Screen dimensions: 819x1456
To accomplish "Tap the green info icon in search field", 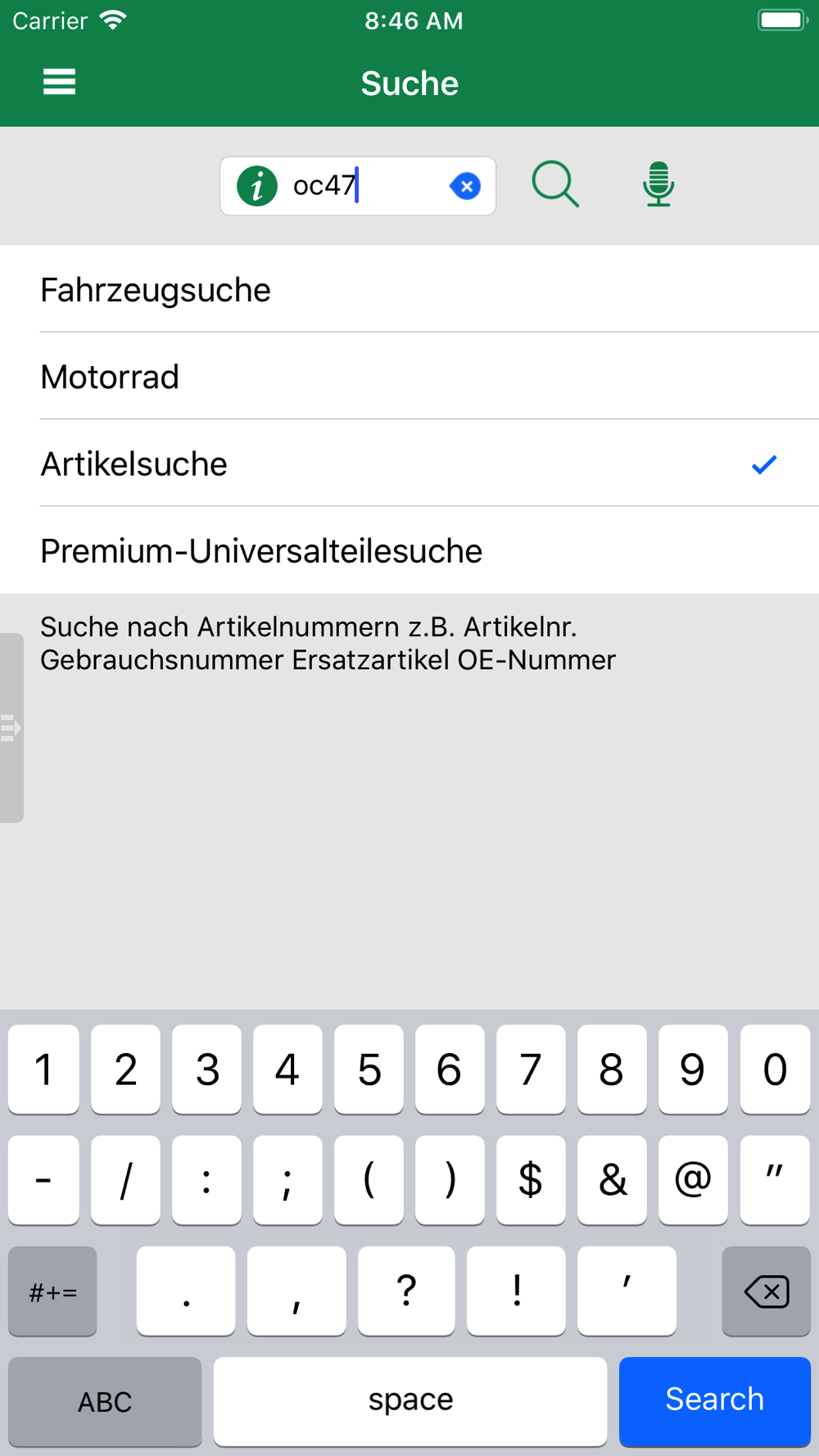I will [x=257, y=186].
